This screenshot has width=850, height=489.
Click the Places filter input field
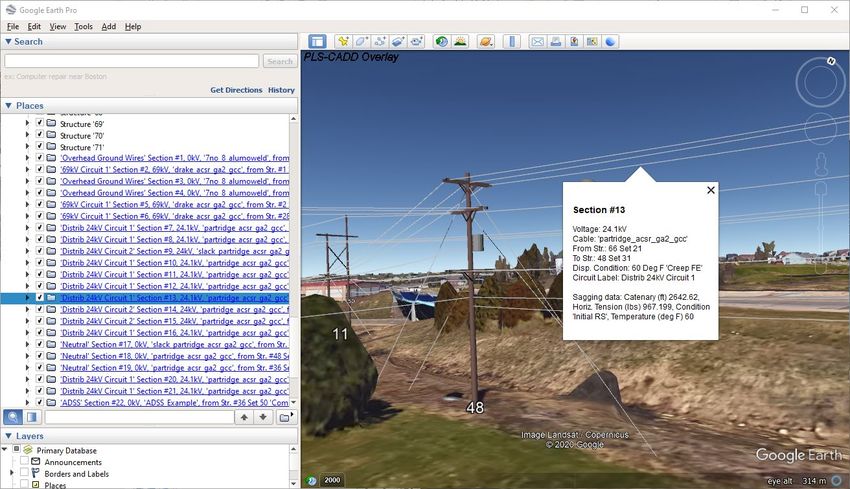(x=139, y=417)
